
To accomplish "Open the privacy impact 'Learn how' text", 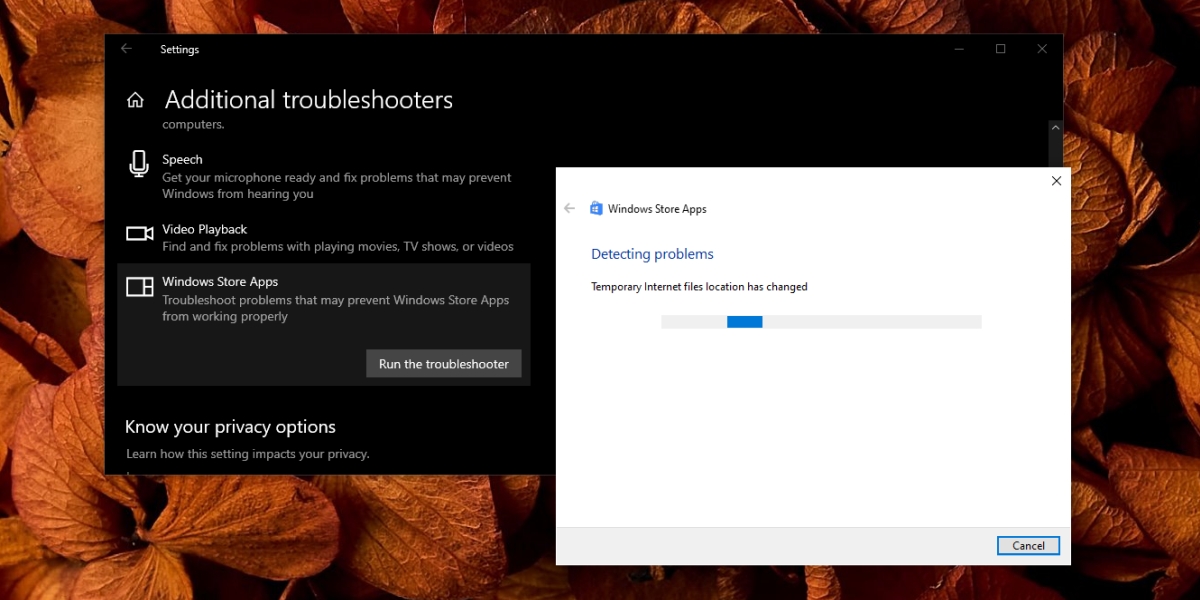I will [x=247, y=454].
